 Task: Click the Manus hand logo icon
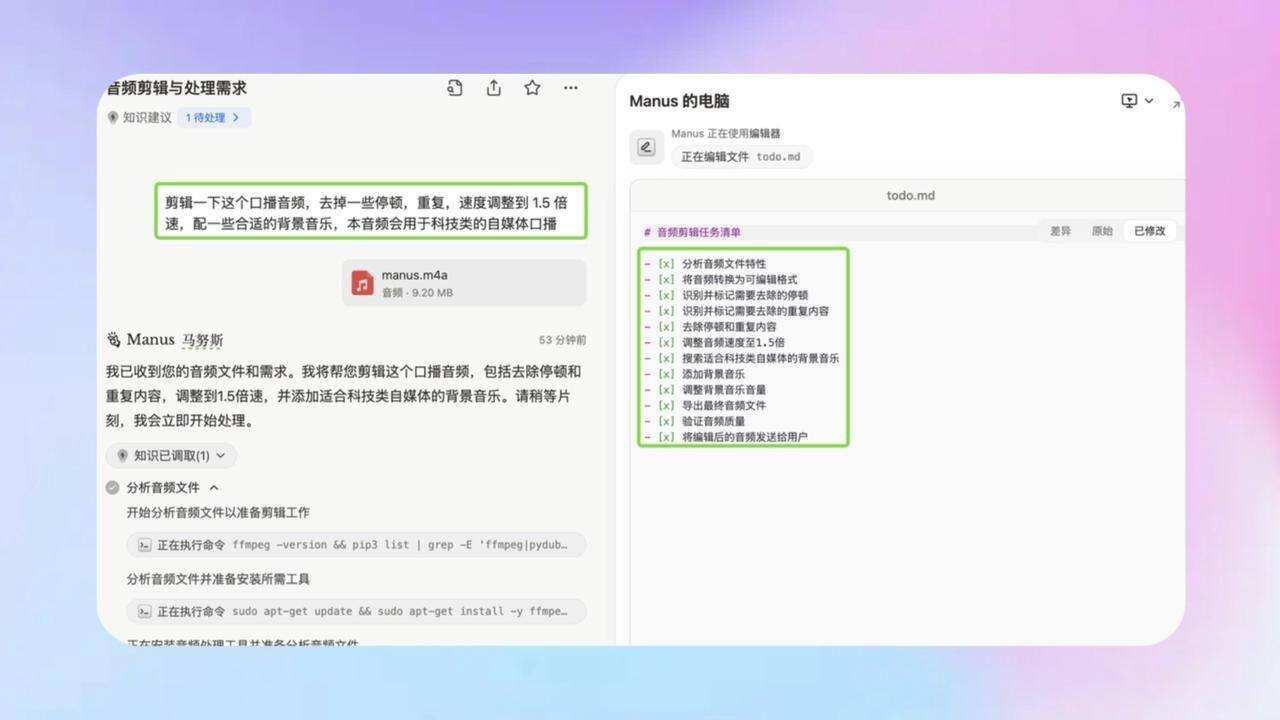[114, 340]
